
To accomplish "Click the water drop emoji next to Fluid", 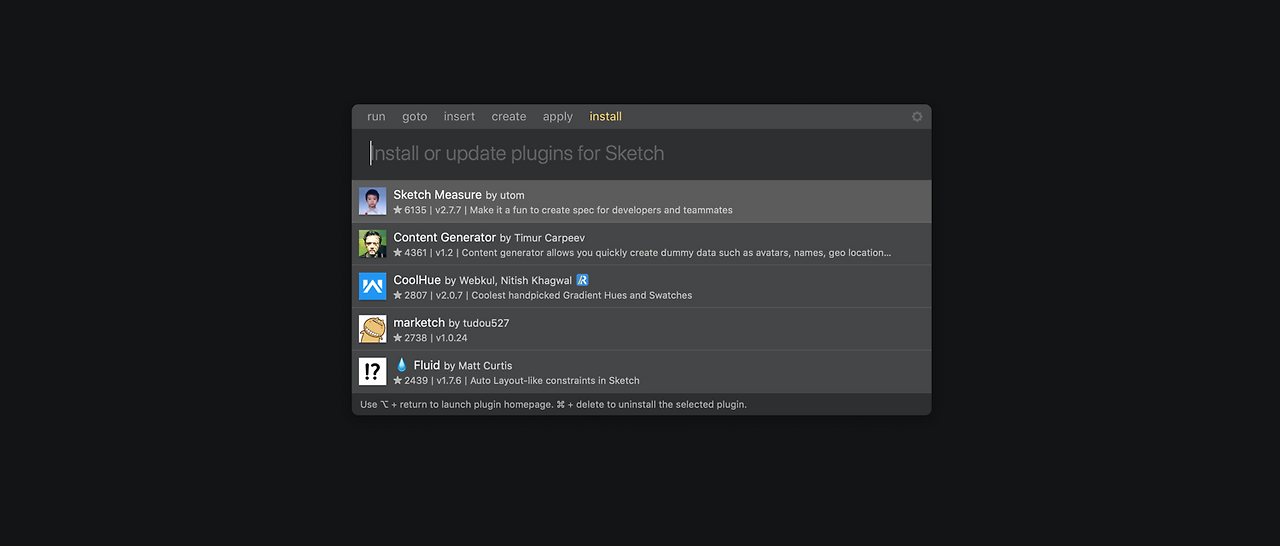I will point(401,365).
